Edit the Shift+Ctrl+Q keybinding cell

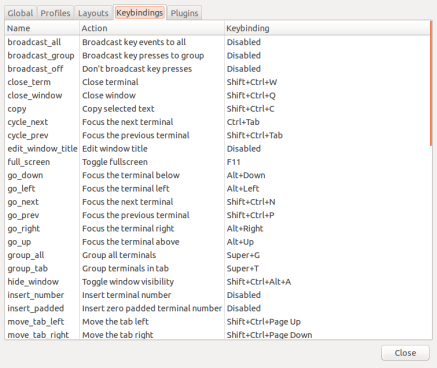click(x=251, y=95)
